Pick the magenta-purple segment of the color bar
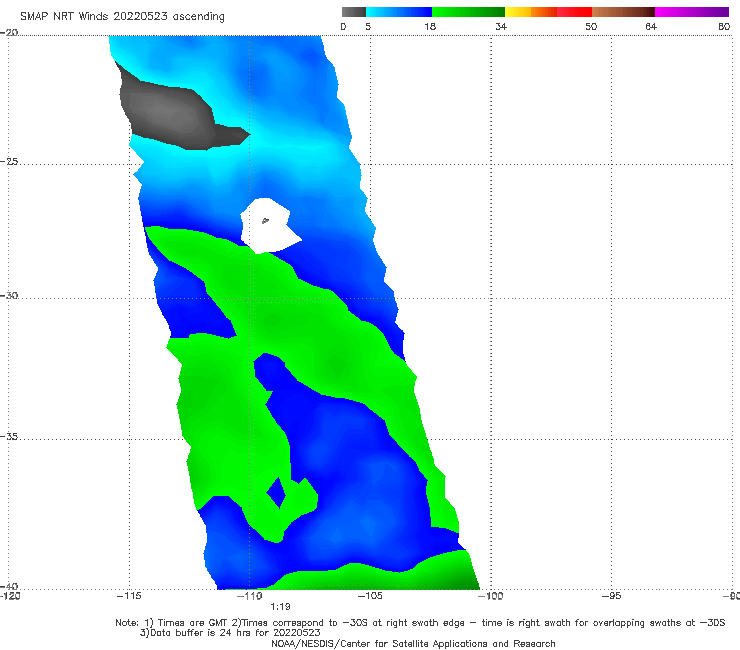The image size is (740, 650). (x=692, y=12)
